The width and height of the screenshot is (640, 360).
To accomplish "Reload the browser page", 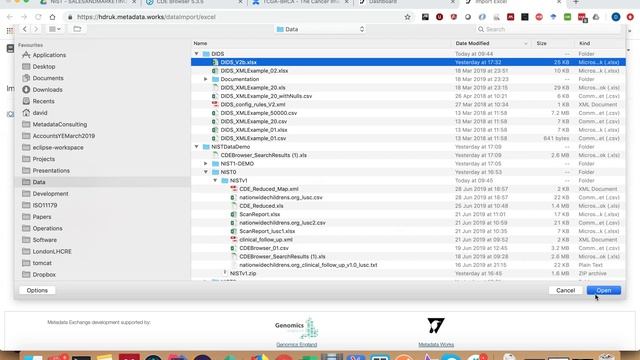I will pyautogui.click(x=38, y=17).
